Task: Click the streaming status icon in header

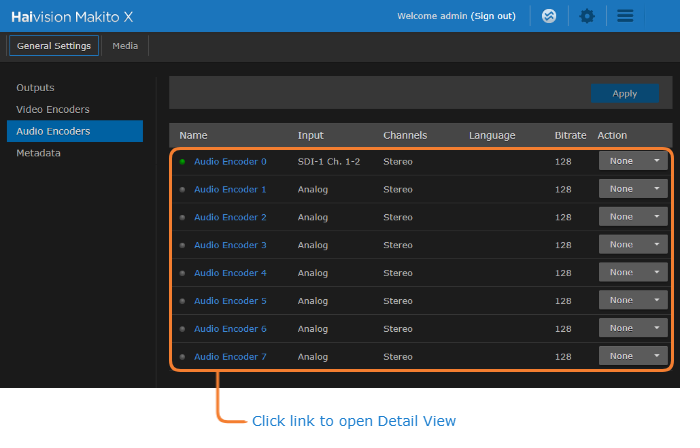Action: (x=549, y=16)
